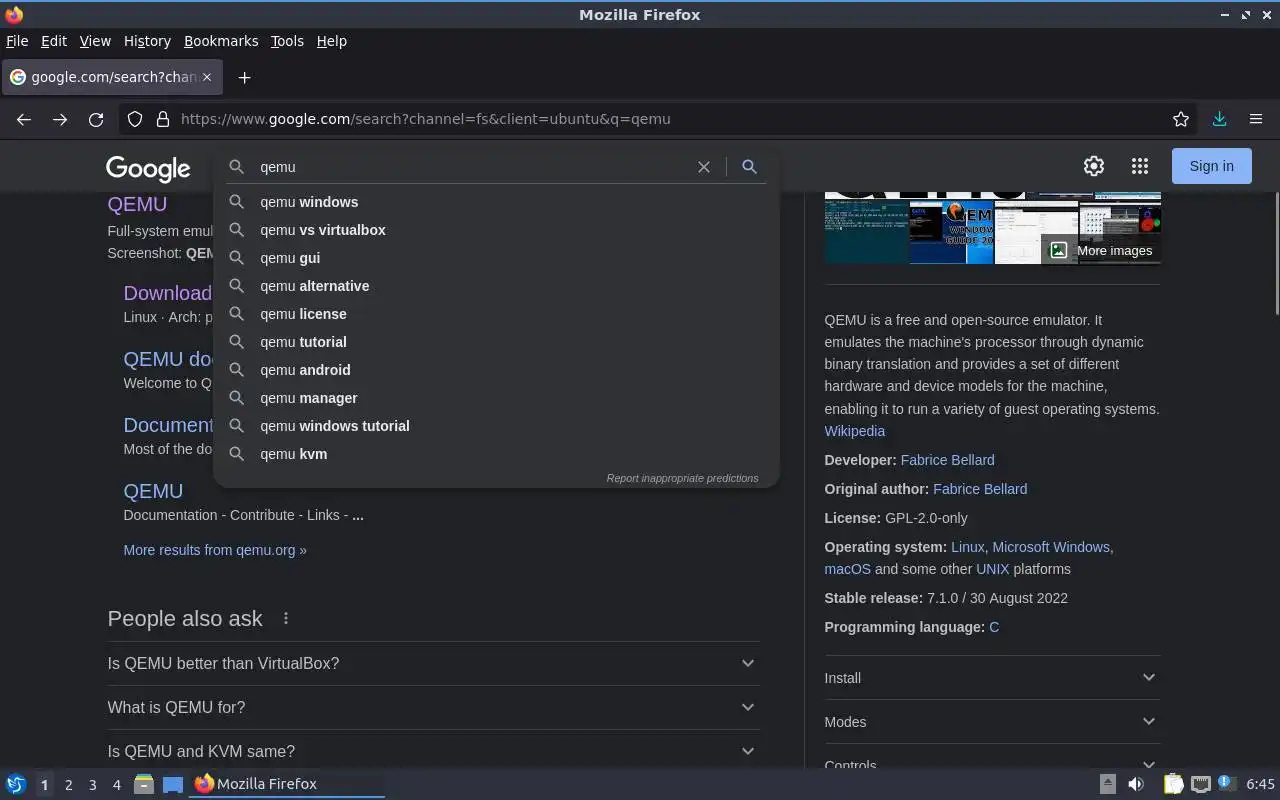Open the UNIX link
1280x800 pixels.
[992, 569]
